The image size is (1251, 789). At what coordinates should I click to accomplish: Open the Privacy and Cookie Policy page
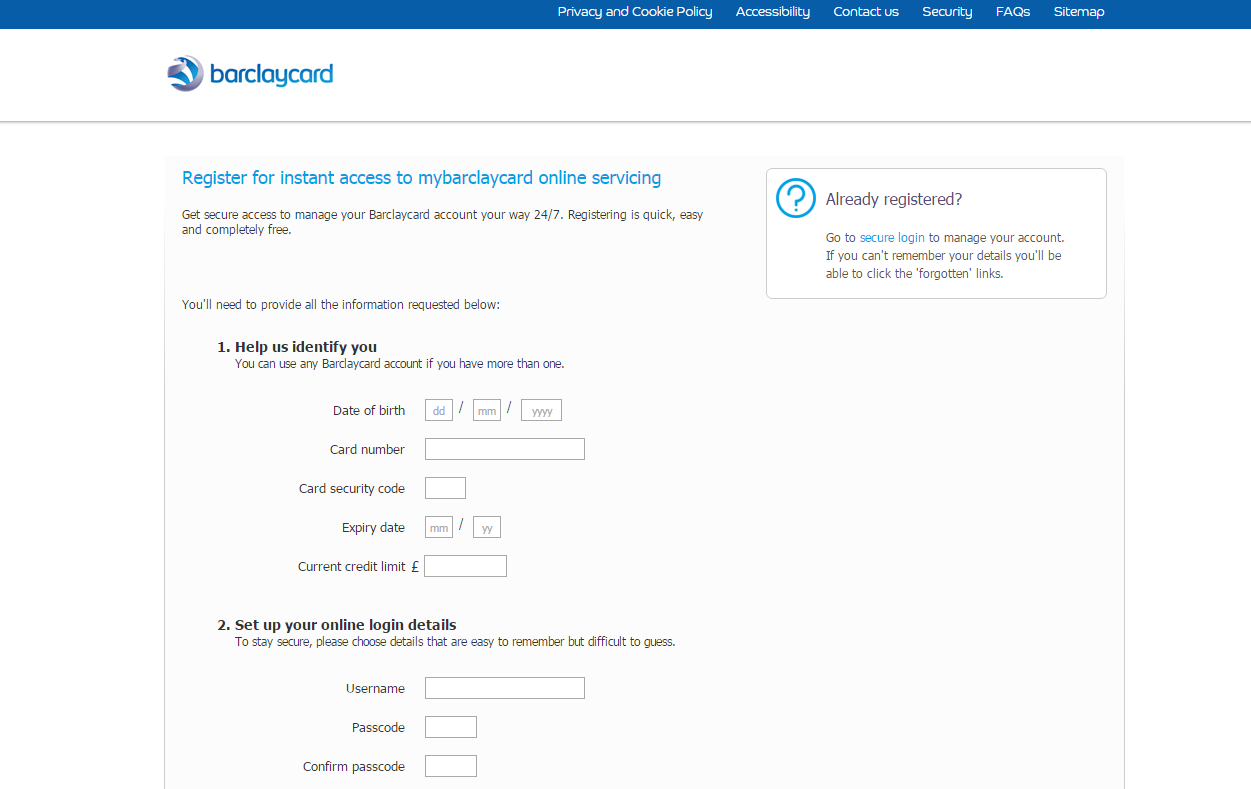[634, 12]
